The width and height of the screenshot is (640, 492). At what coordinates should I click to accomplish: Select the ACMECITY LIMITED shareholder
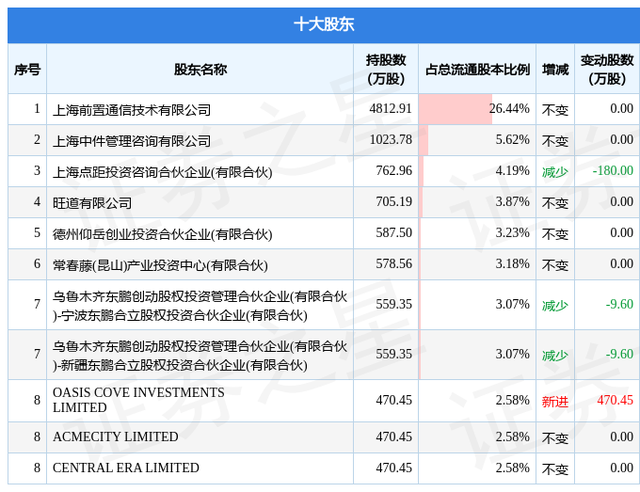click(x=115, y=437)
